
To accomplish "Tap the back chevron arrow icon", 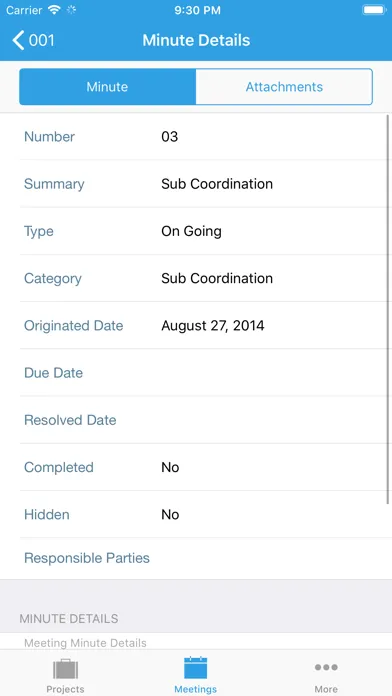I will pos(18,40).
